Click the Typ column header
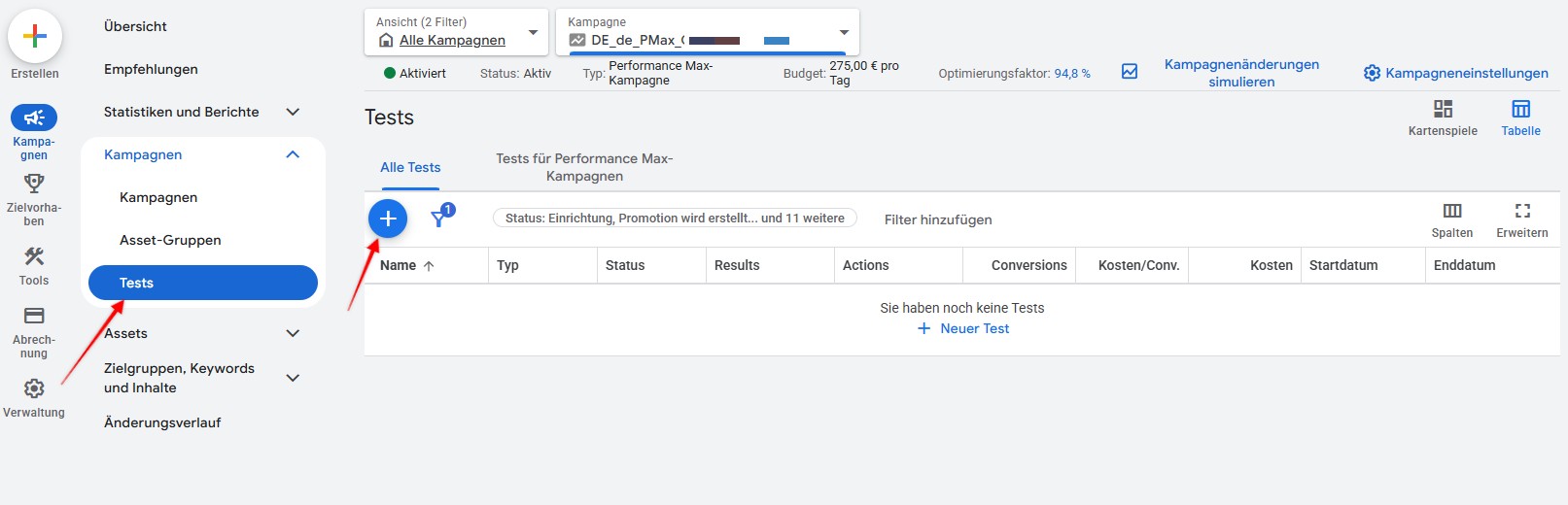The image size is (1568, 505). 507,265
